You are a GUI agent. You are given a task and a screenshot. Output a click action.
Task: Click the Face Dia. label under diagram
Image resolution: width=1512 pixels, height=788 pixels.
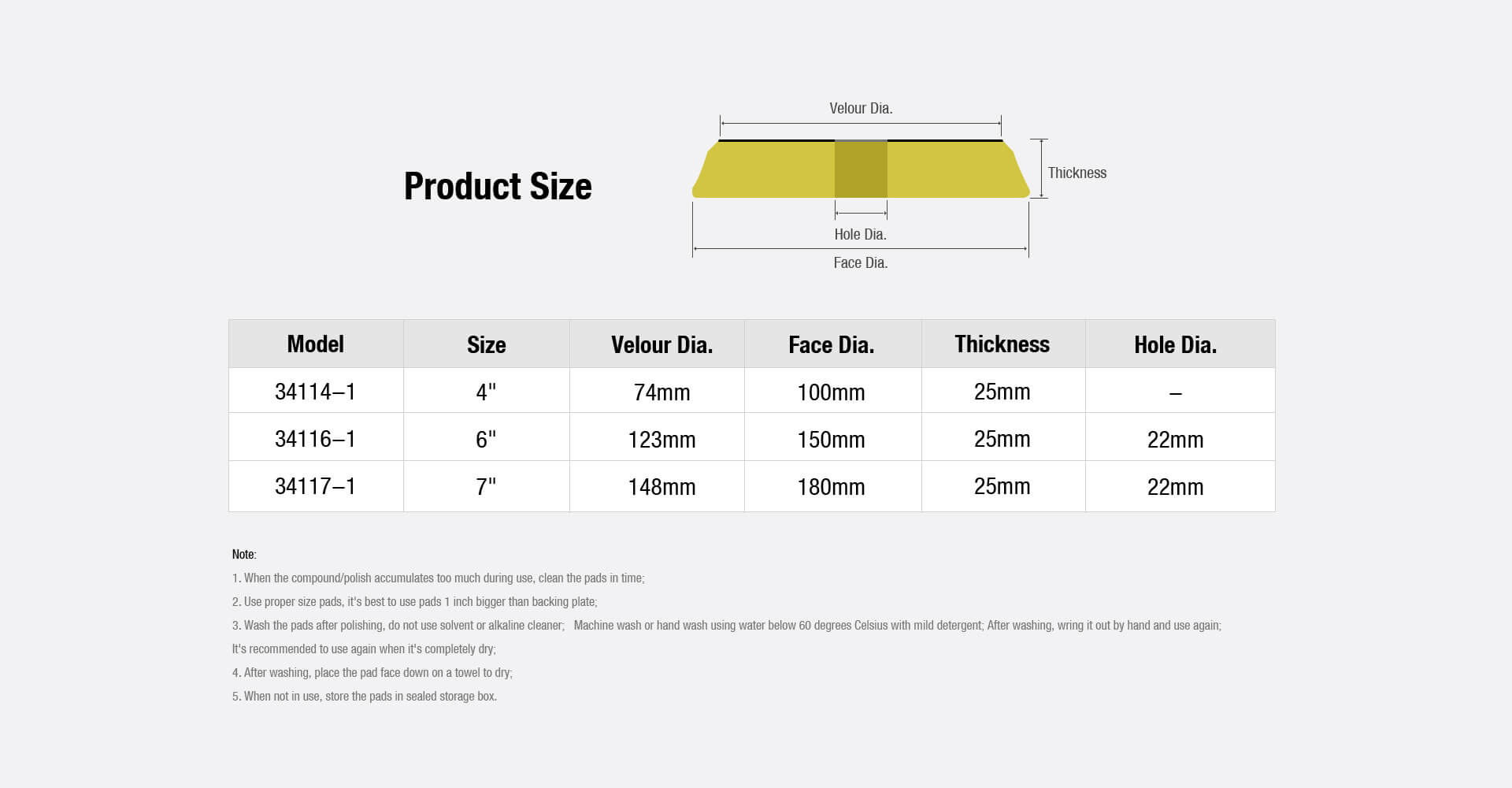[860, 263]
